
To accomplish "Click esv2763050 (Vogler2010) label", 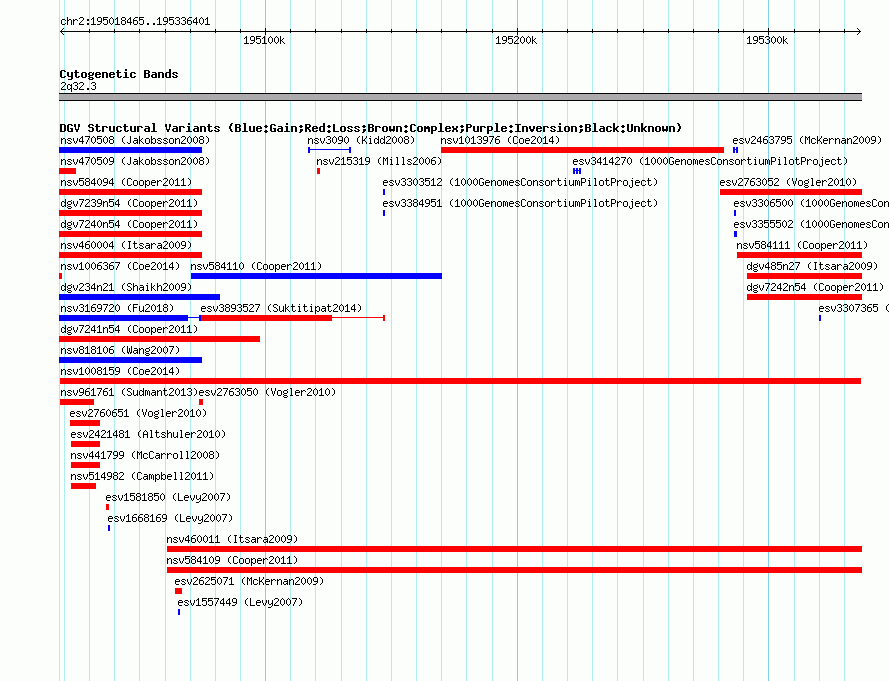I will click(x=267, y=392).
